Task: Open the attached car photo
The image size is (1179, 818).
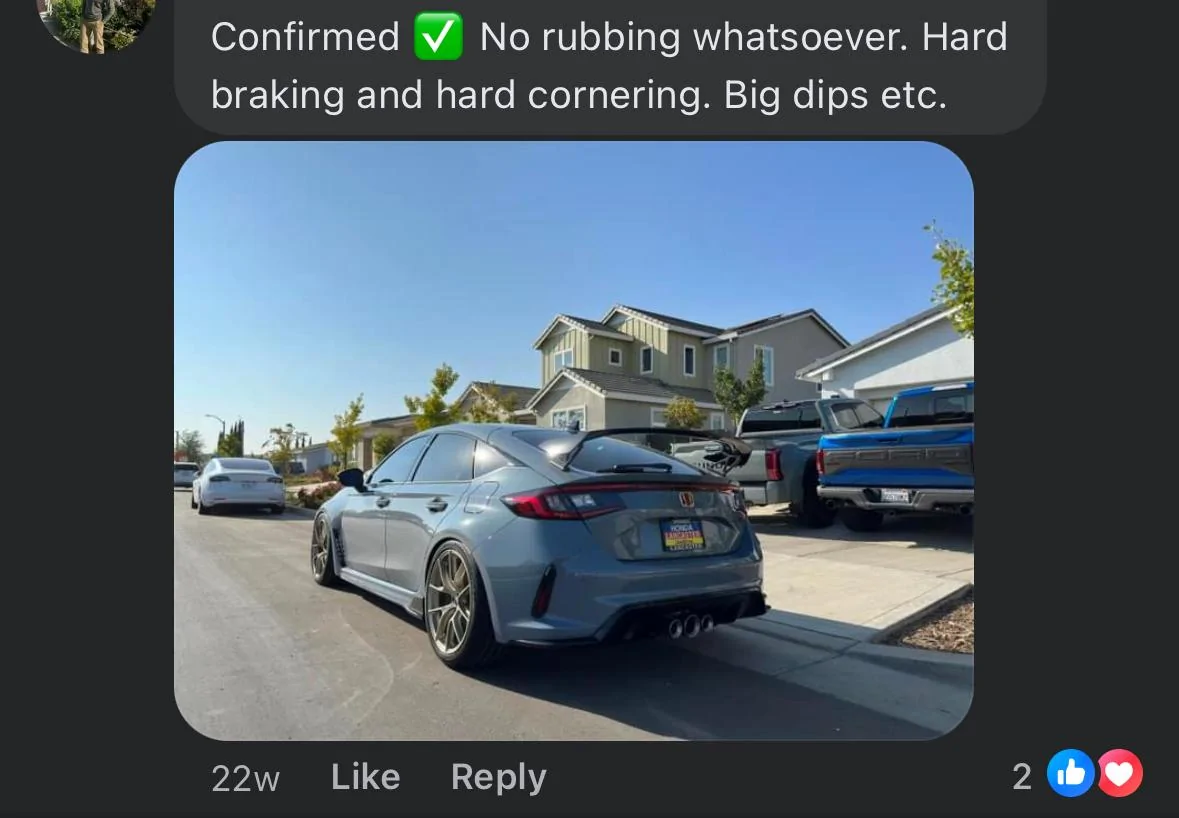Action: (574, 441)
